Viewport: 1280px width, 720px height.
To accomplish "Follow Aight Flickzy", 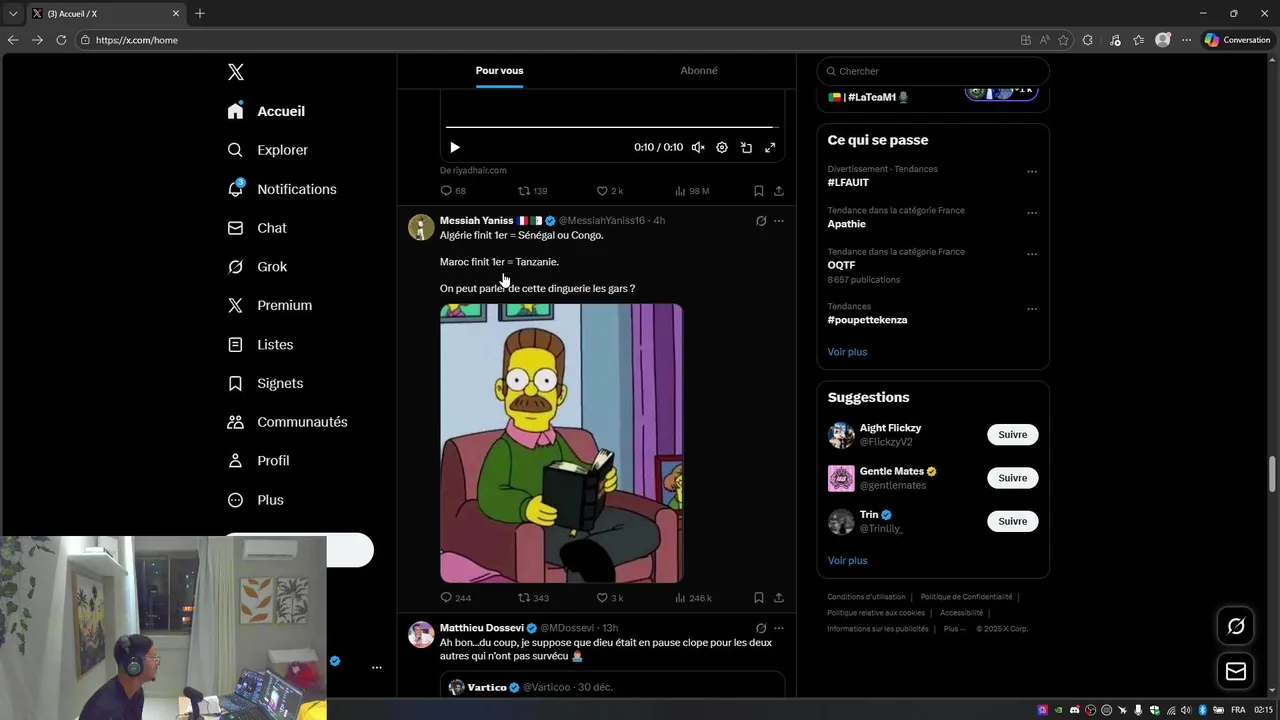I will pos(1012,435).
